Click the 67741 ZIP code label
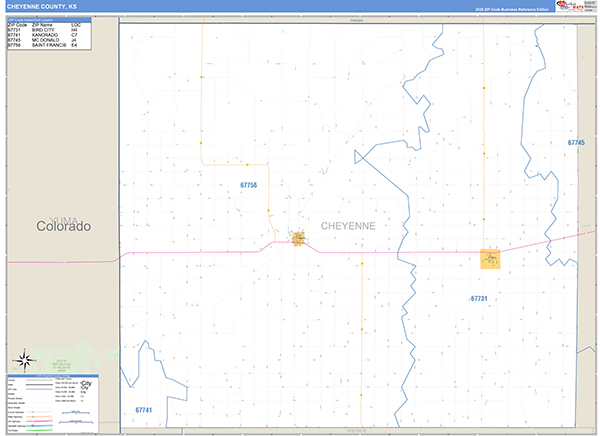This screenshot has height=436, width=600. click(143, 410)
